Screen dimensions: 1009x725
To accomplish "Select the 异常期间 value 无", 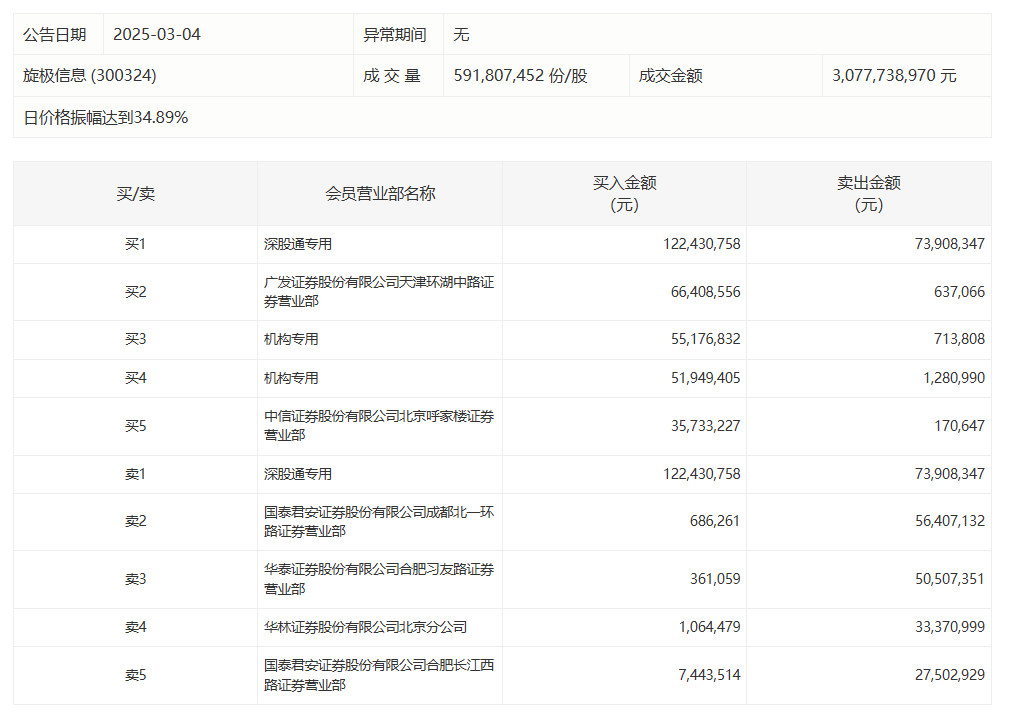I will (x=461, y=34).
